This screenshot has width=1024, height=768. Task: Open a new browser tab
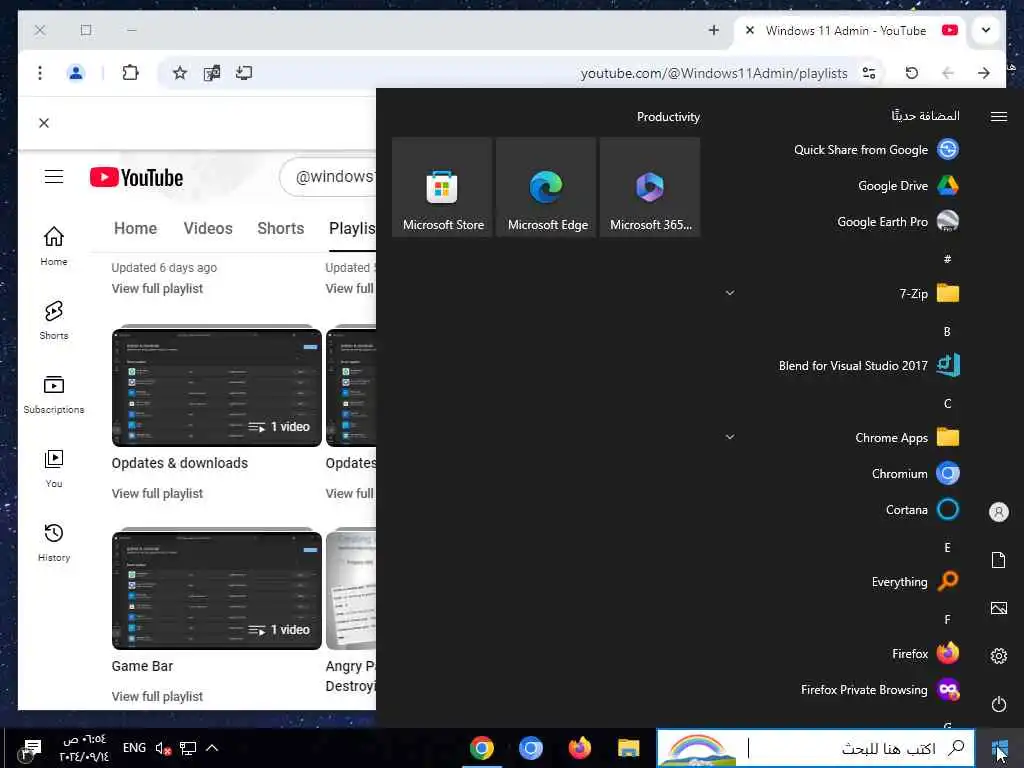click(x=714, y=30)
